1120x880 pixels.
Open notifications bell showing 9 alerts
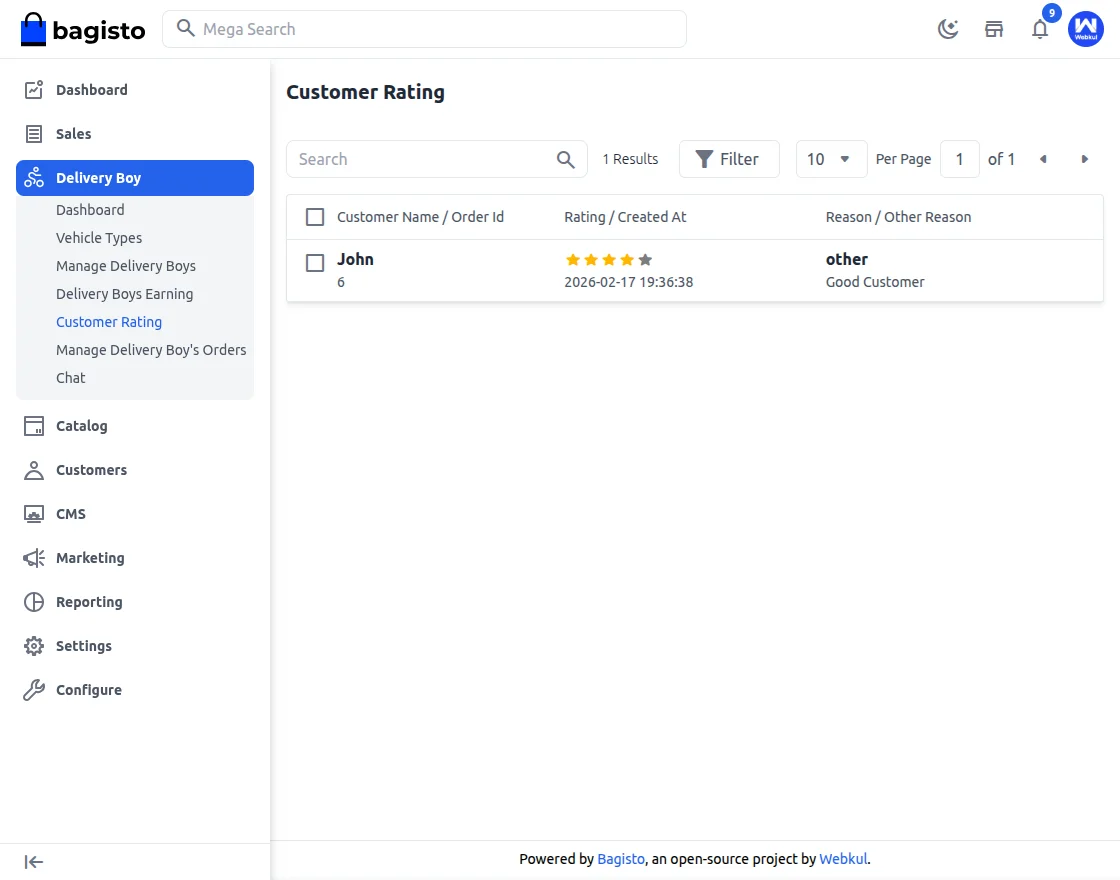click(x=1040, y=29)
